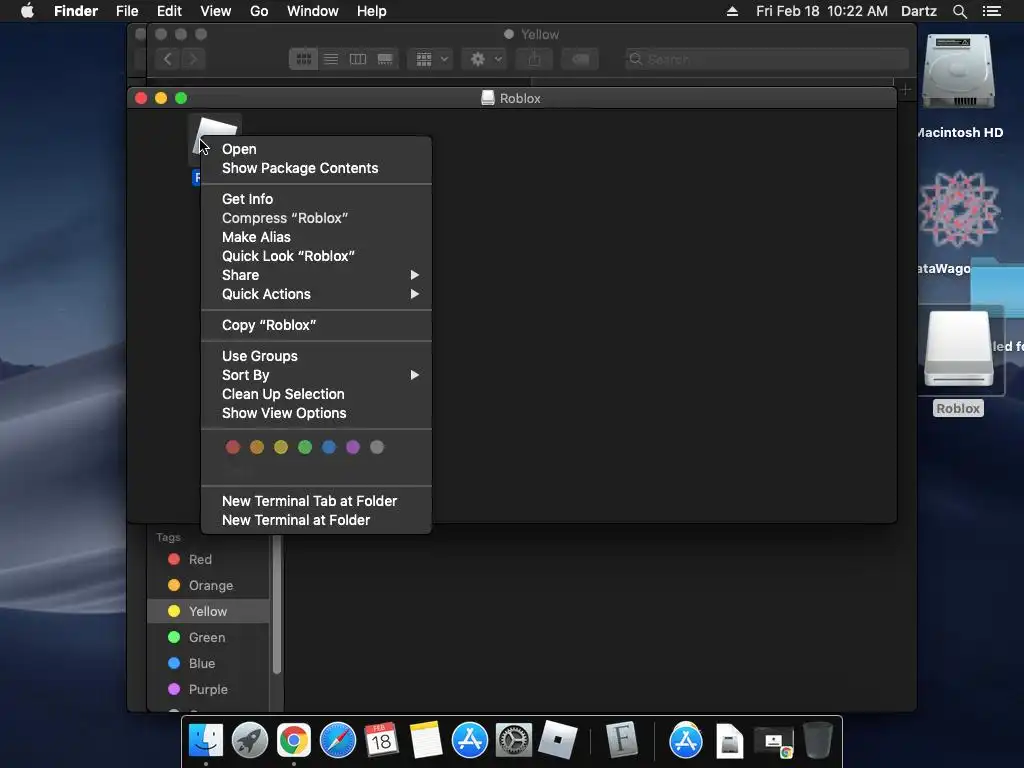The width and height of the screenshot is (1024, 768).
Task: Choose Quick Look "Roblox"
Action: pos(317,256)
